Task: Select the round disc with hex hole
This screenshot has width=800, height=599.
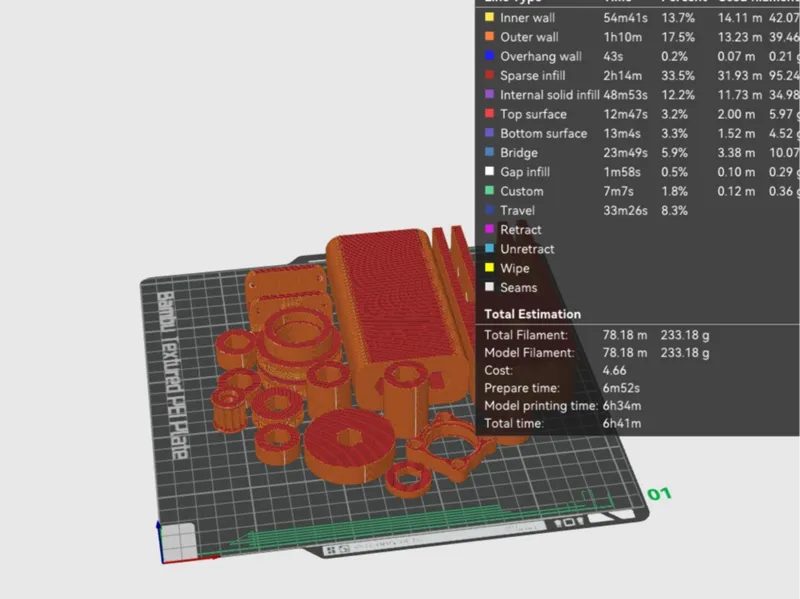Action: [x=350, y=445]
